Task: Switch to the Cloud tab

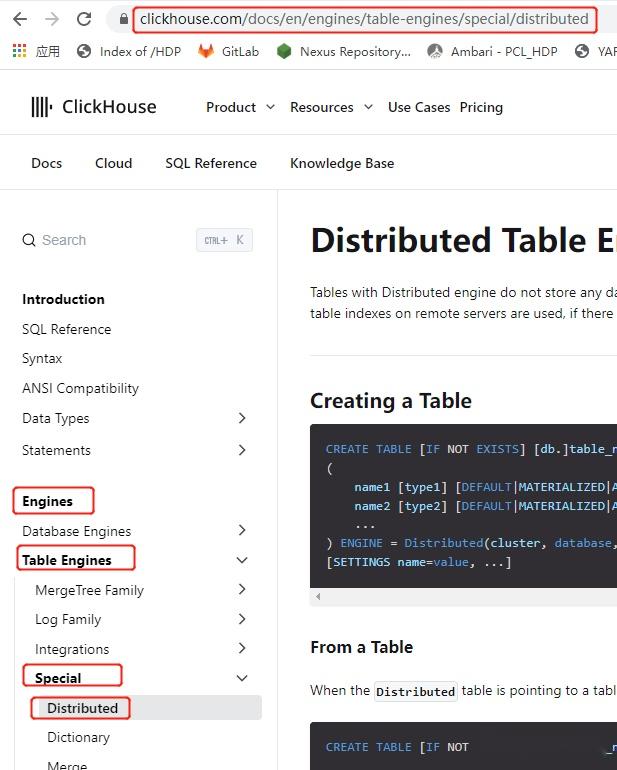Action: pos(113,163)
